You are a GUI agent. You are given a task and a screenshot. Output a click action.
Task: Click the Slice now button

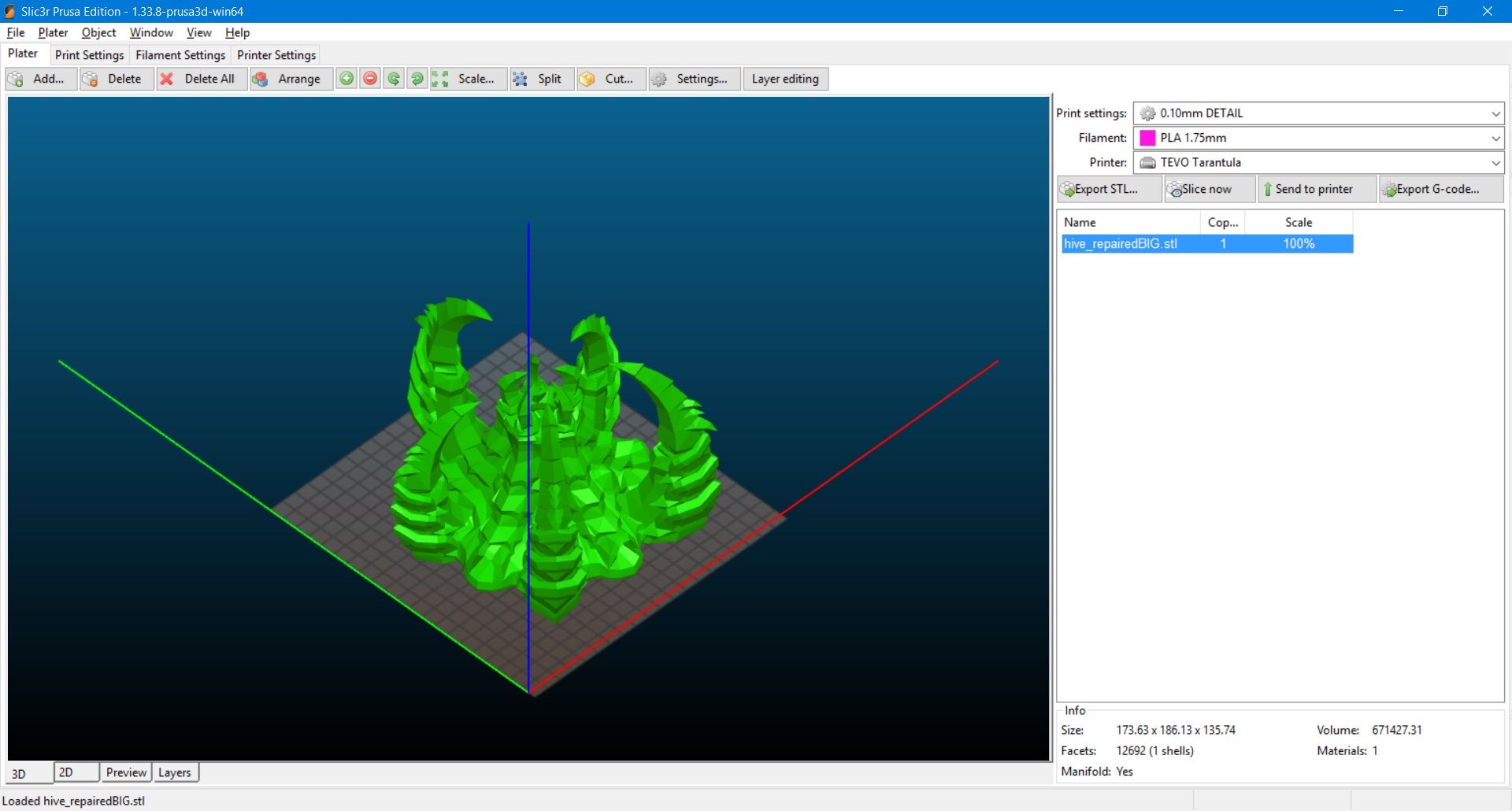coord(1210,189)
